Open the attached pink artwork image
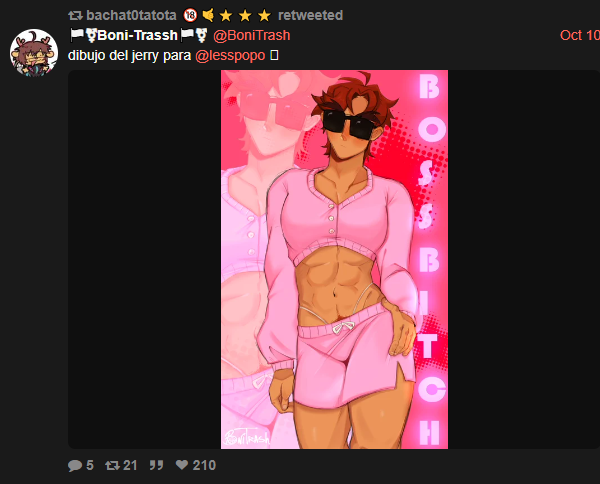Screen dimensions: 600x484 tap(334, 259)
